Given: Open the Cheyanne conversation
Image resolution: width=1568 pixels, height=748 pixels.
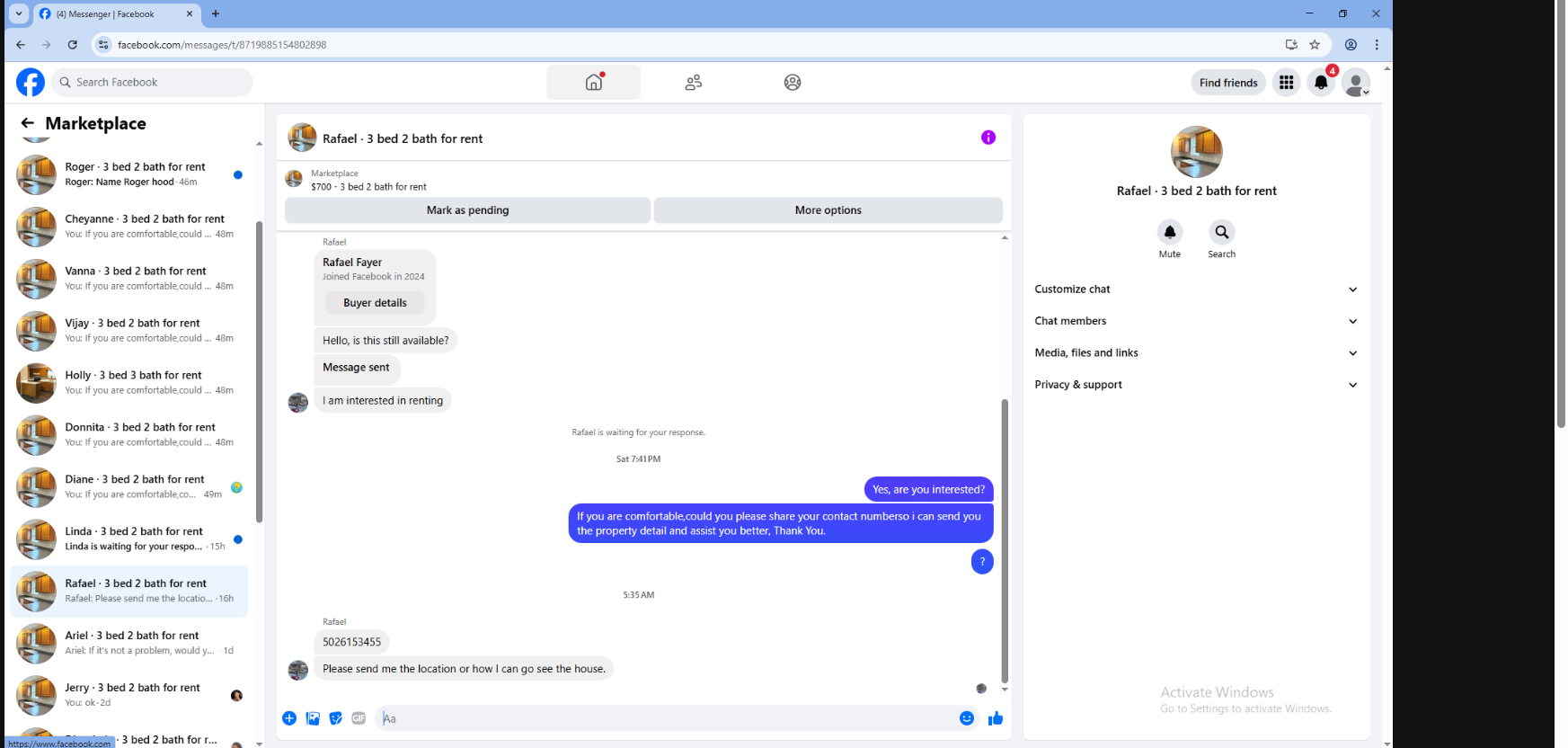Looking at the screenshot, I should (130, 227).
